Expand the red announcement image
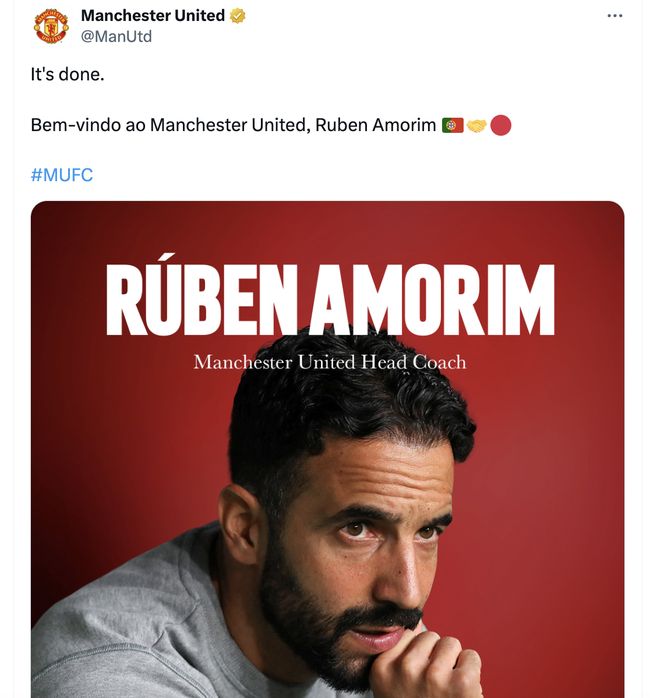The height and width of the screenshot is (698, 650). pos(560,500)
